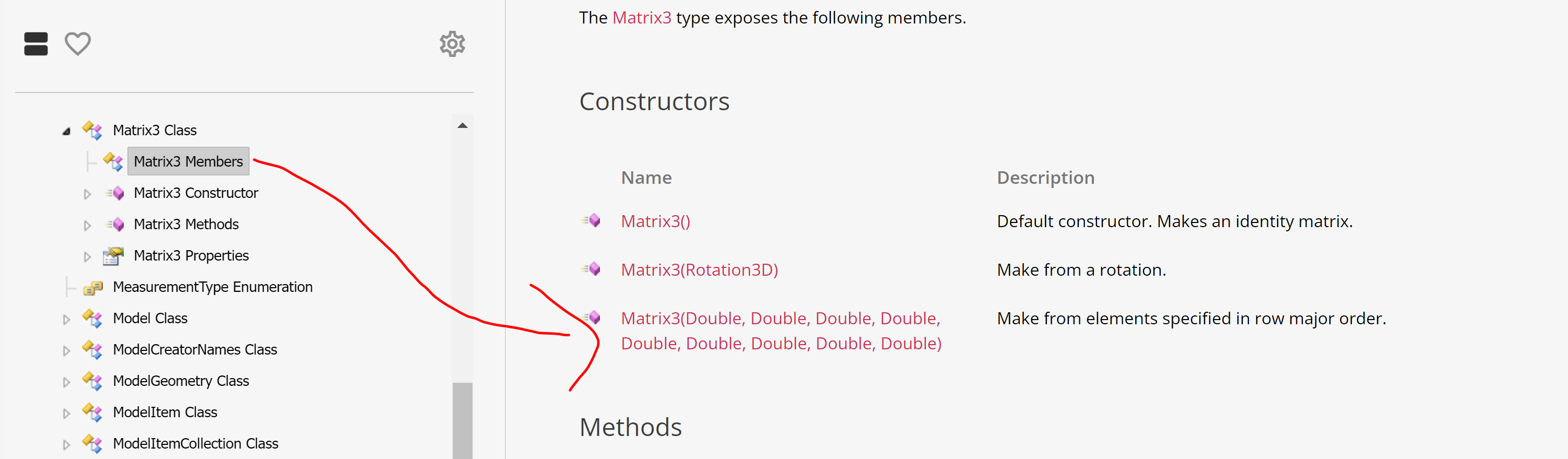Click the constructor icon beside Matrix3()
The width and height of the screenshot is (1568, 459).
[x=592, y=220]
